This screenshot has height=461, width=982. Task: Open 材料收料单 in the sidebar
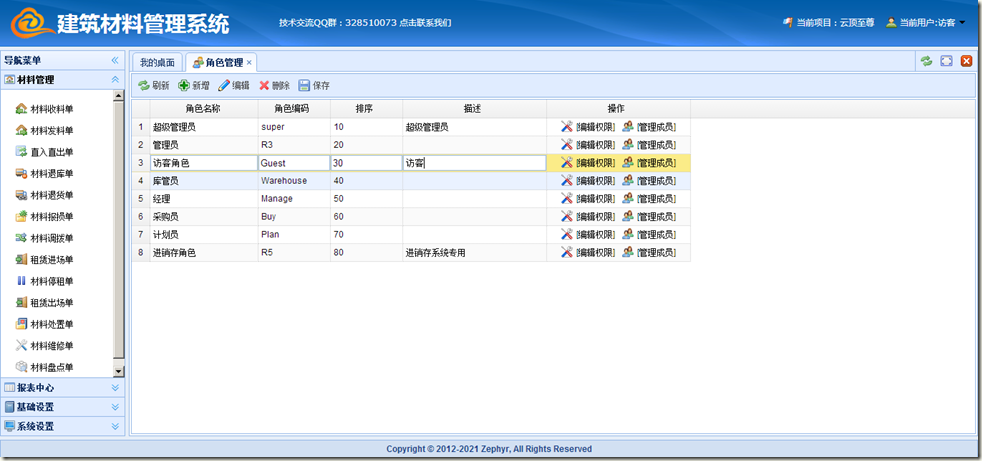coord(51,109)
